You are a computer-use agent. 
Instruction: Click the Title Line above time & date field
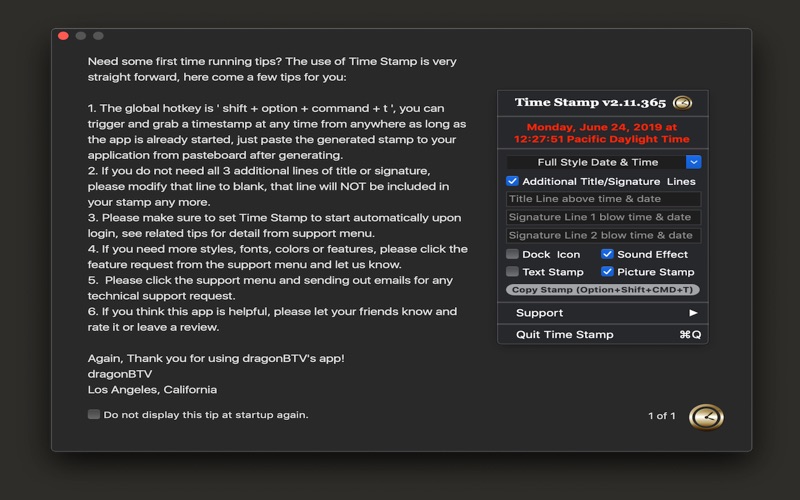(603, 199)
